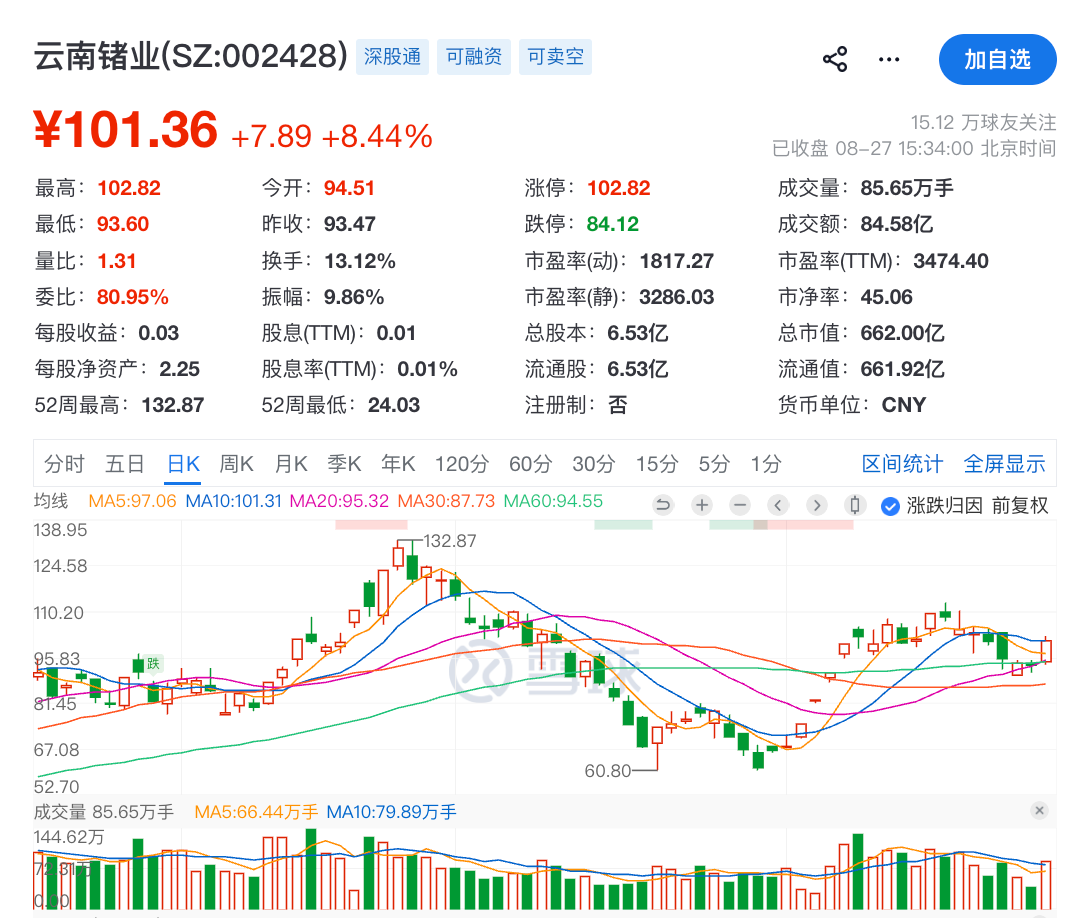Close the volume panel with the X icon

pyautogui.click(x=1039, y=811)
